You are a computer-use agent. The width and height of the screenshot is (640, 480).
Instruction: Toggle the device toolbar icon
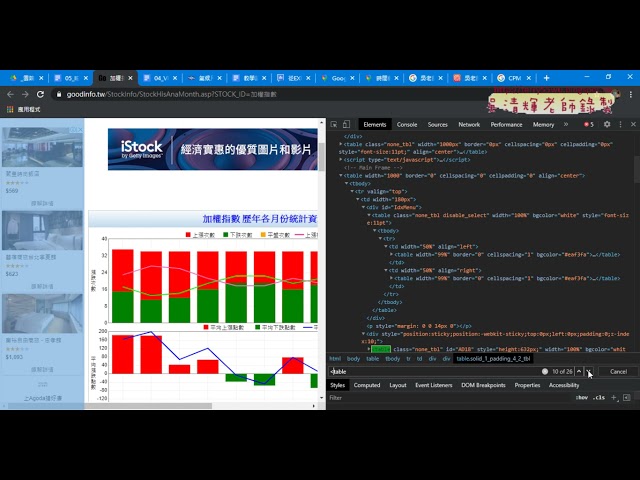346,124
